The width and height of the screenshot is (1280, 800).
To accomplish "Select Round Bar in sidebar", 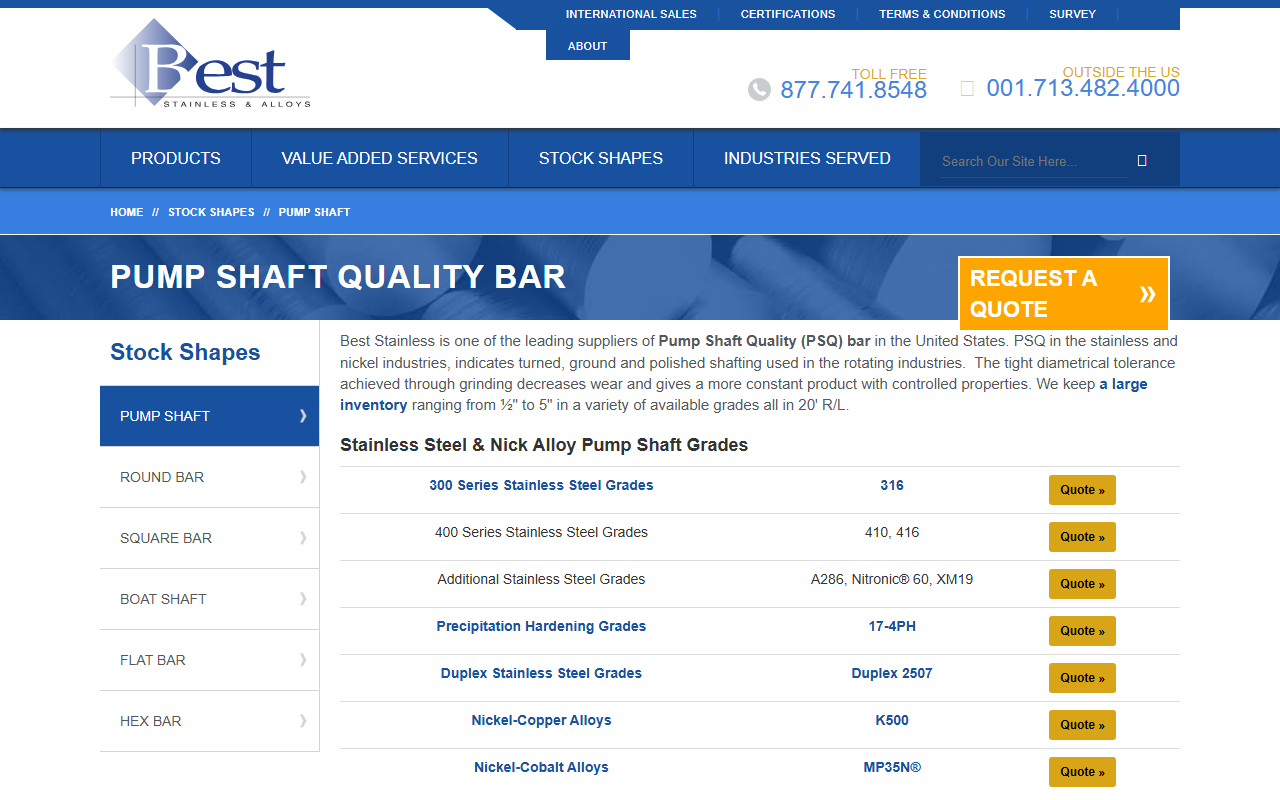I will click(x=209, y=477).
